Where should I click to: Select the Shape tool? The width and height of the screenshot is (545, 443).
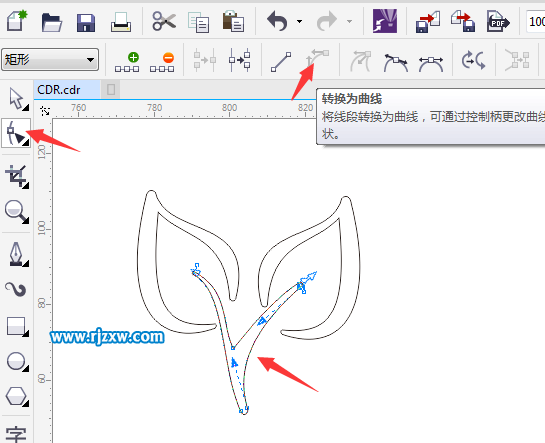pyautogui.click(x=16, y=133)
